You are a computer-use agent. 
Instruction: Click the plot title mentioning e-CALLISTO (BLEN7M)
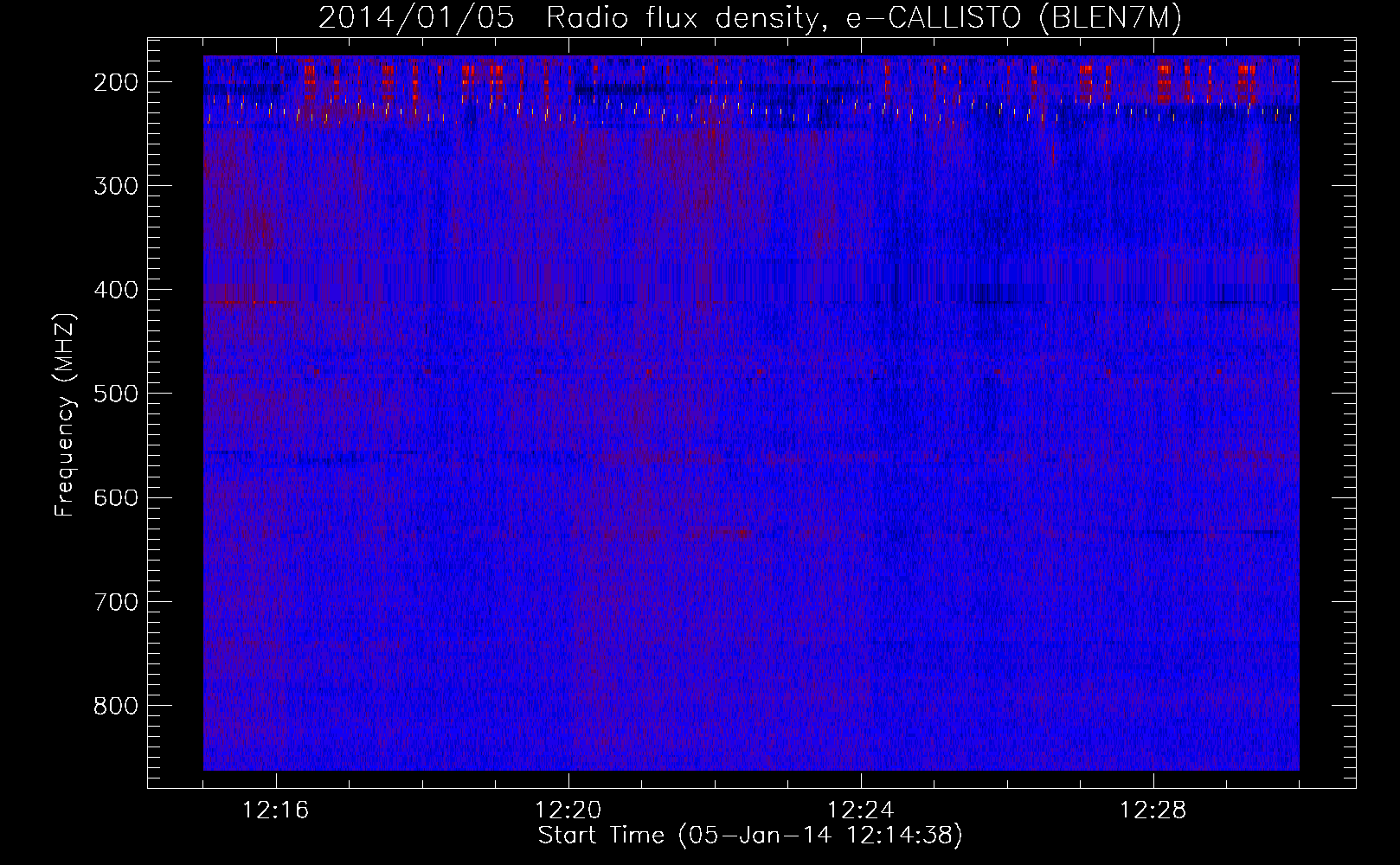coord(750,17)
